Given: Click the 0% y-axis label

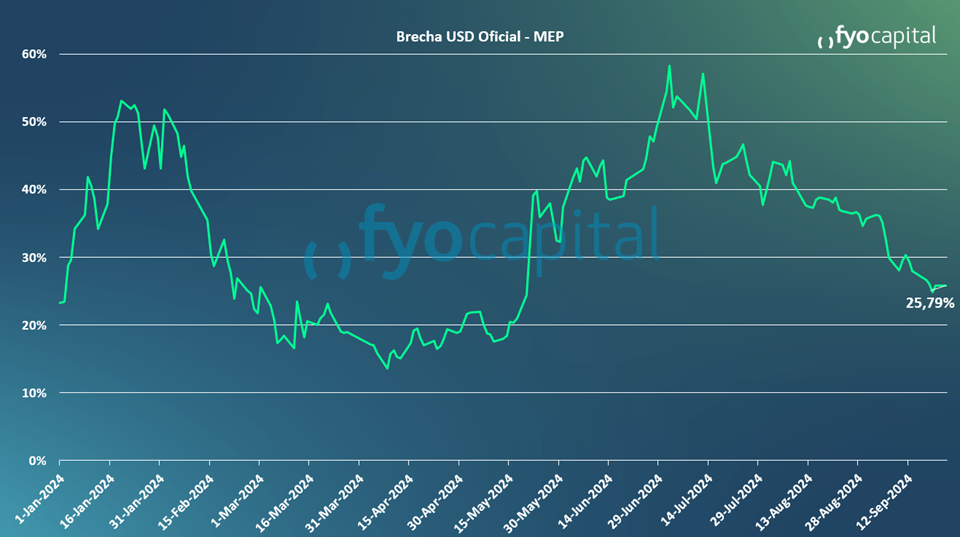Looking at the screenshot, I should click(x=37, y=460).
